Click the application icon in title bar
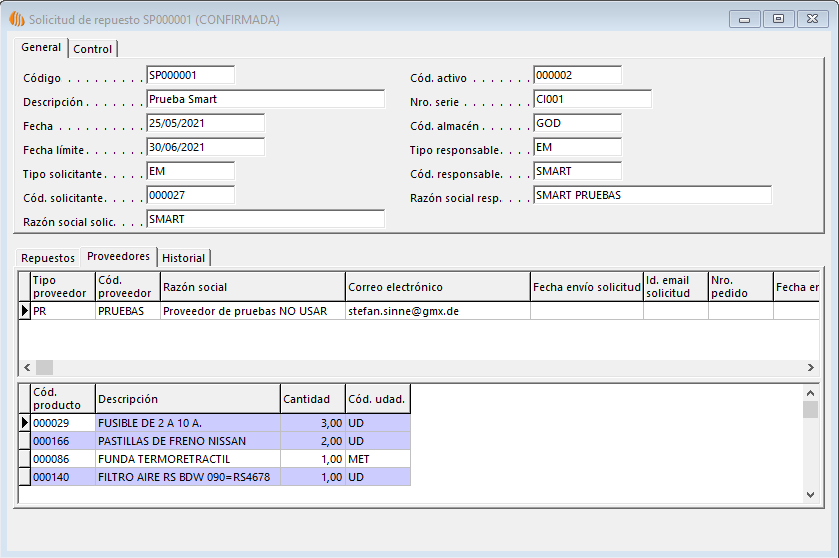This screenshot has width=839, height=558. click(x=16, y=19)
